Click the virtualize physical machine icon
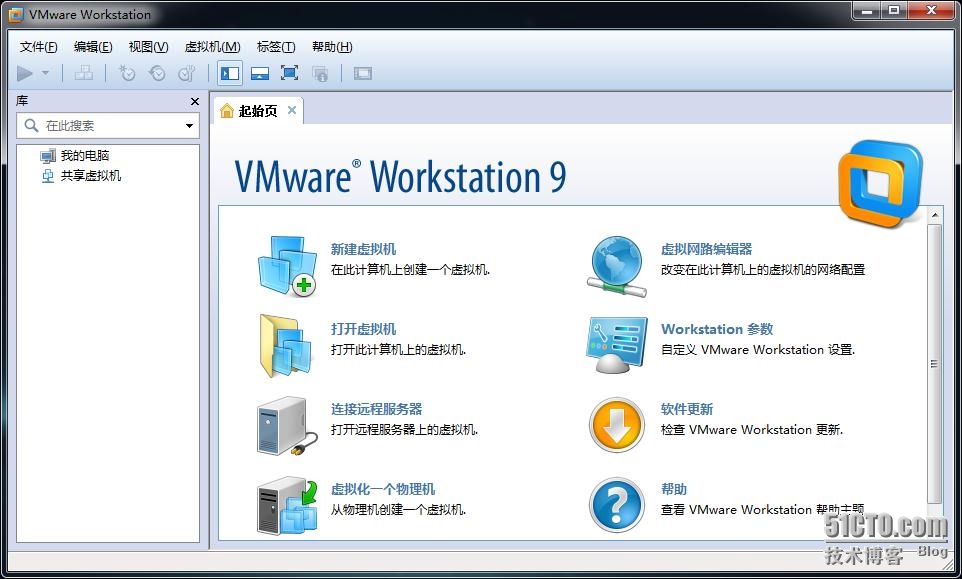Viewport: 962px width, 579px height. (287, 505)
